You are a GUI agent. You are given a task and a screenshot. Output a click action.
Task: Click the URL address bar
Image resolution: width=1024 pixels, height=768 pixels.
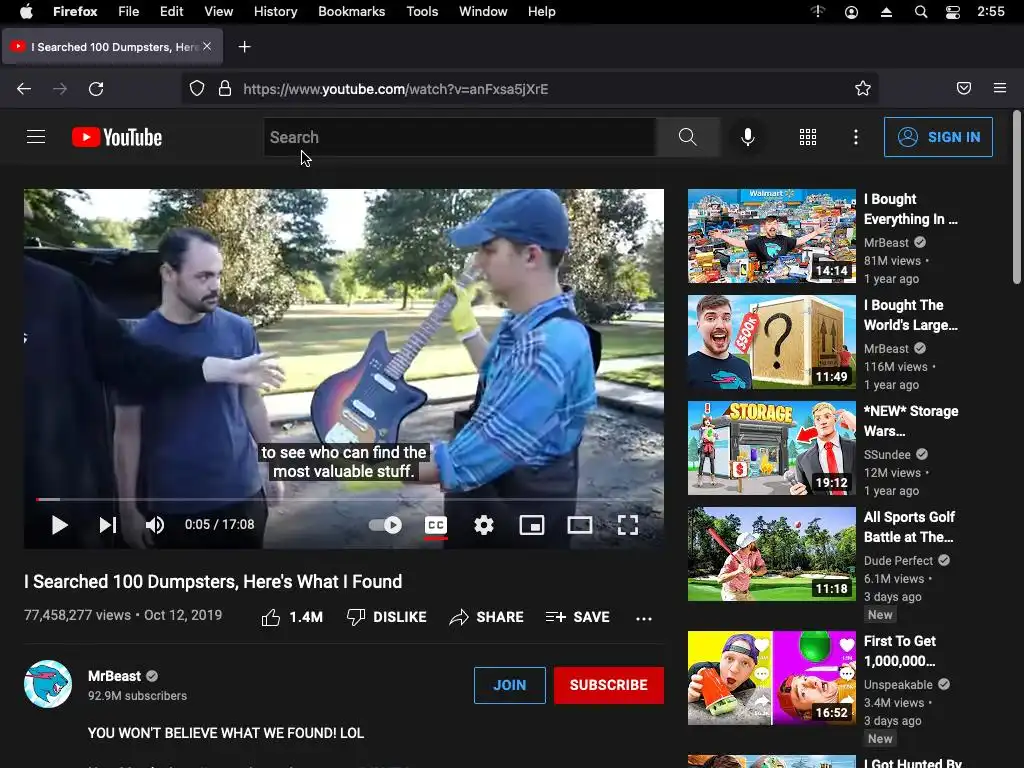[x=529, y=89]
